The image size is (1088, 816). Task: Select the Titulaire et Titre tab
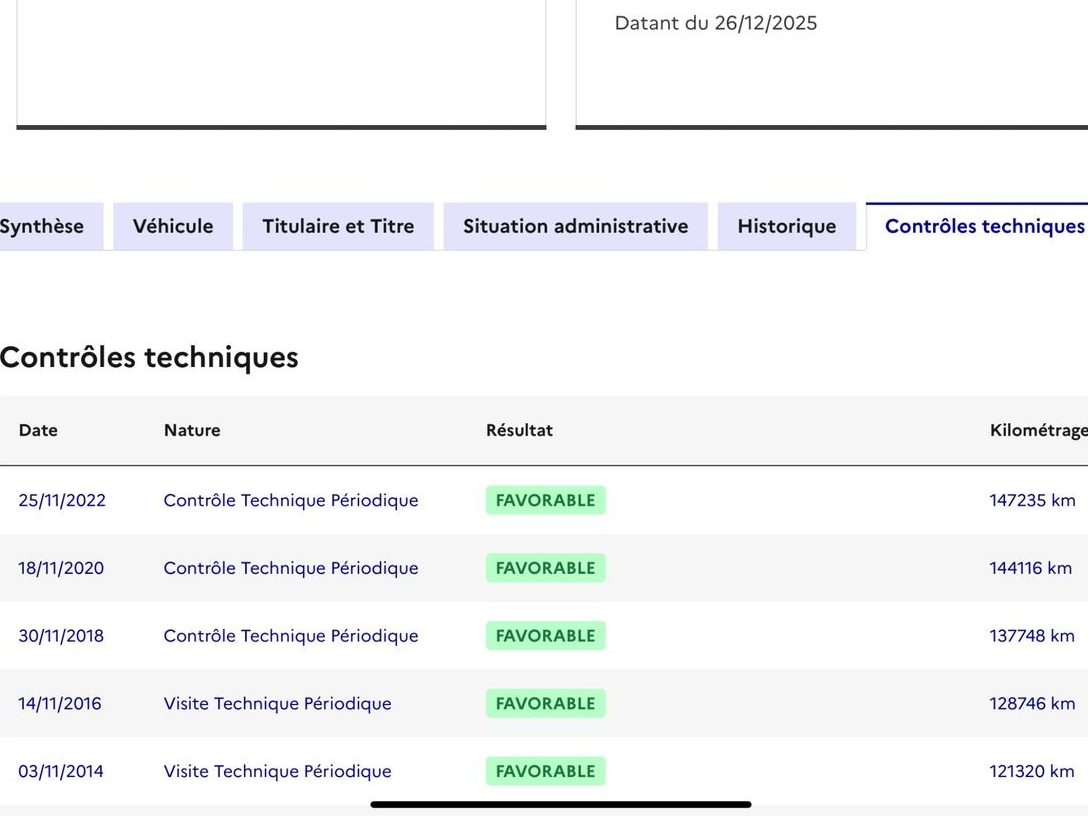(338, 226)
